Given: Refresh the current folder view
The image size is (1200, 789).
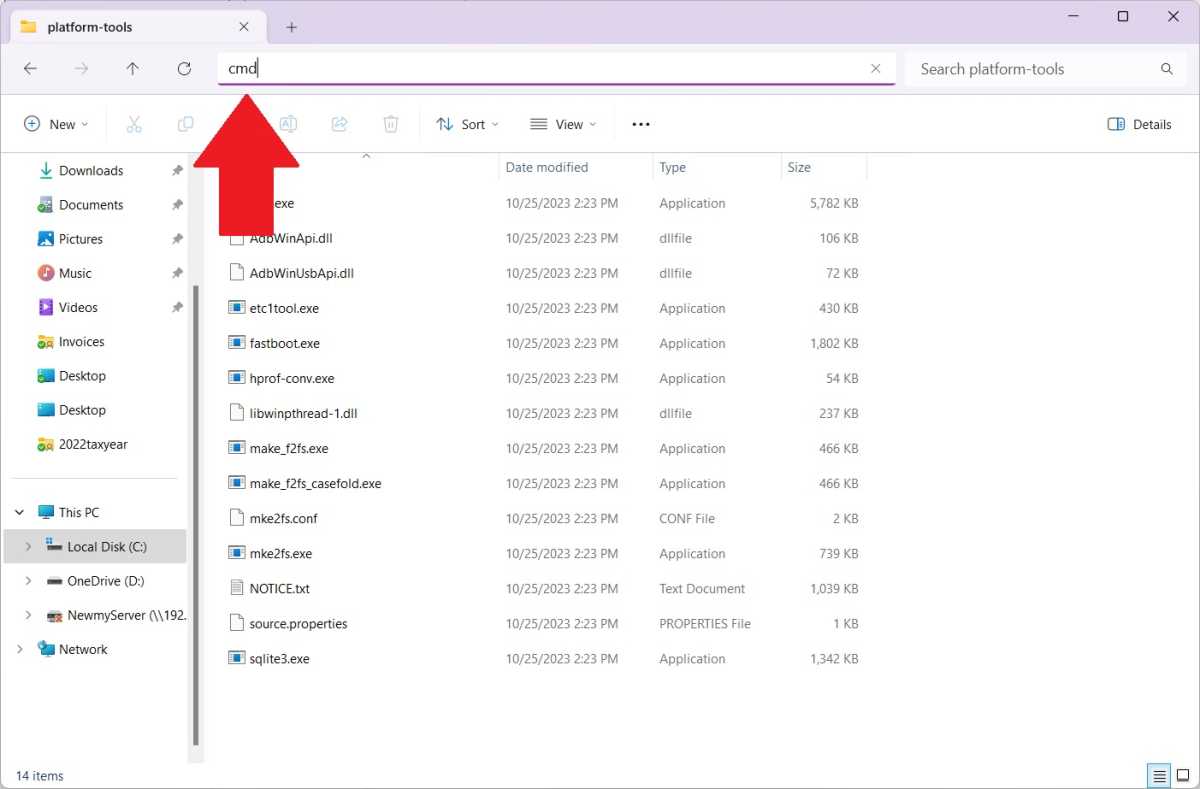Looking at the screenshot, I should pyautogui.click(x=184, y=69).
